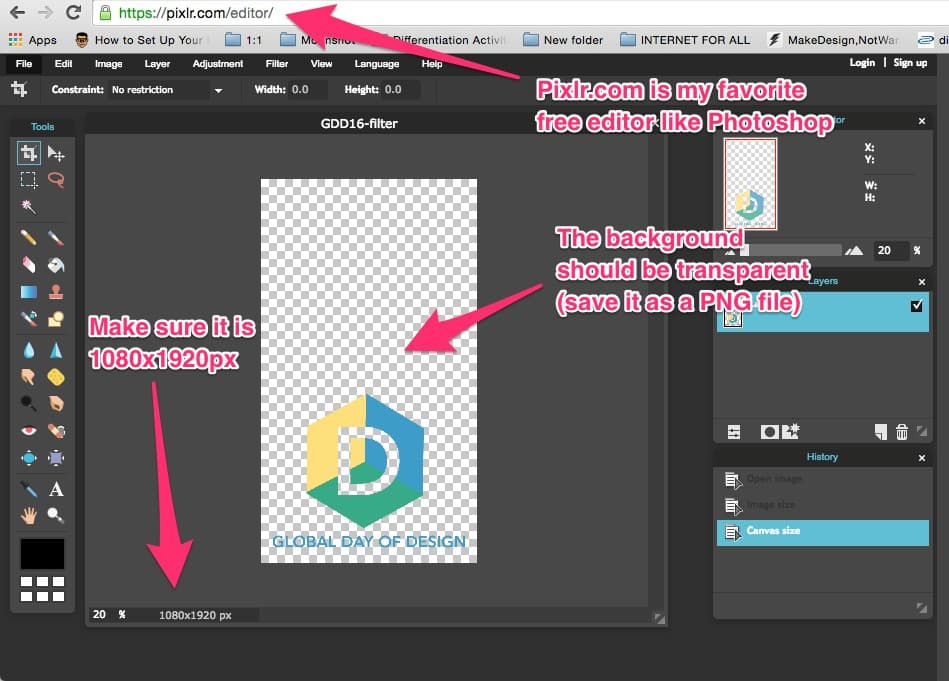Select the Red Eye Reduction tool
949x681 pixels.
[28, 430]
